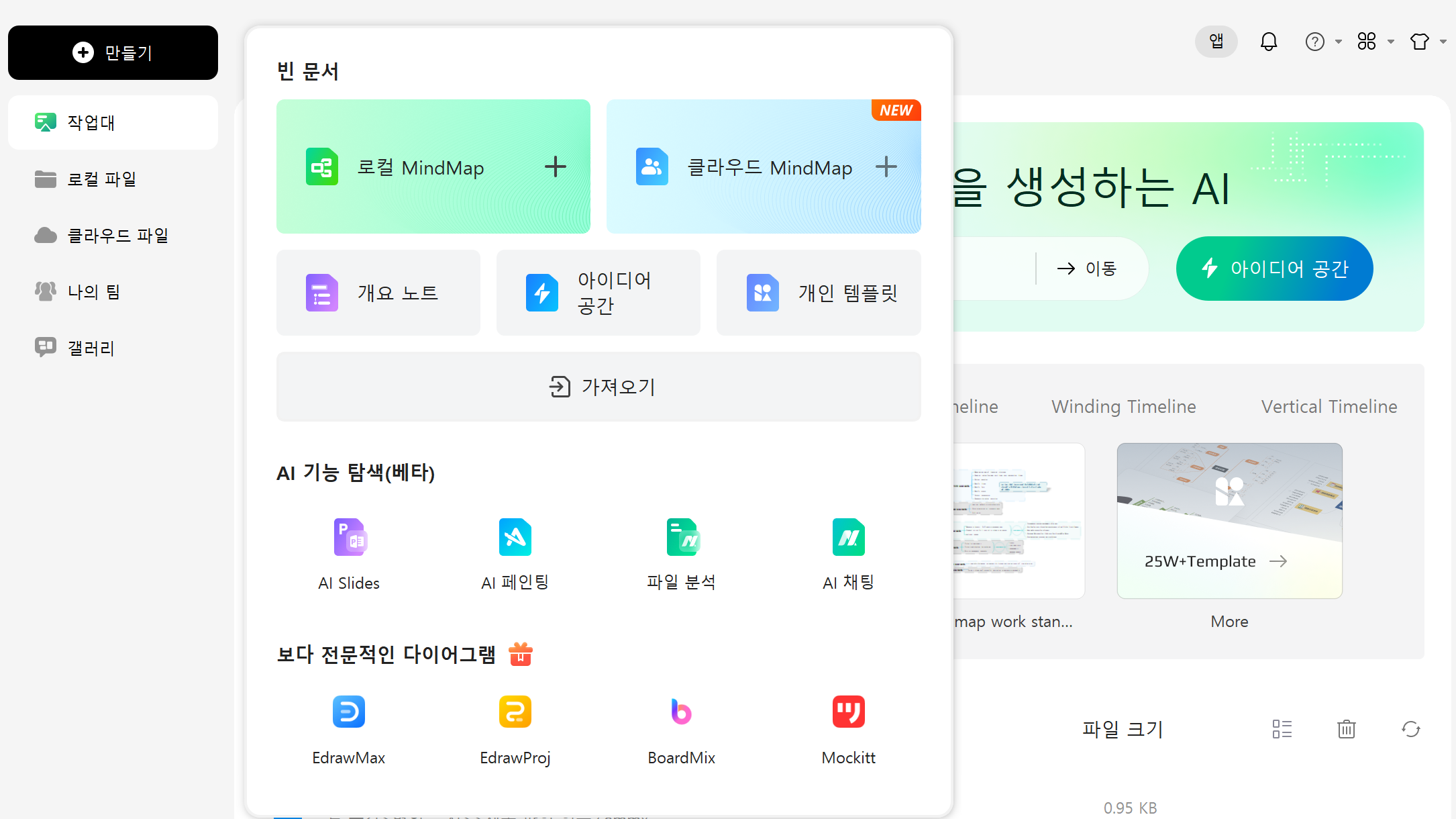Click plus icon on 클라우드 MindMap card
Image resolution: width=1456 pixels, height=819 pixels.
[886, 166]
